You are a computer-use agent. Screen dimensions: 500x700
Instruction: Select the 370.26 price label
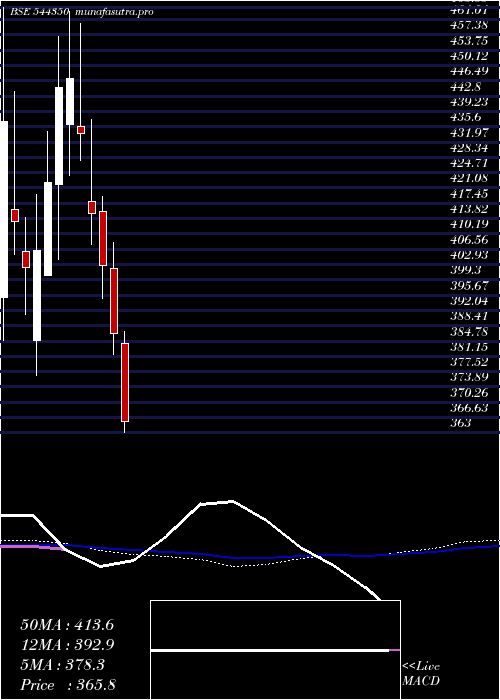click(x=469, y=392)
